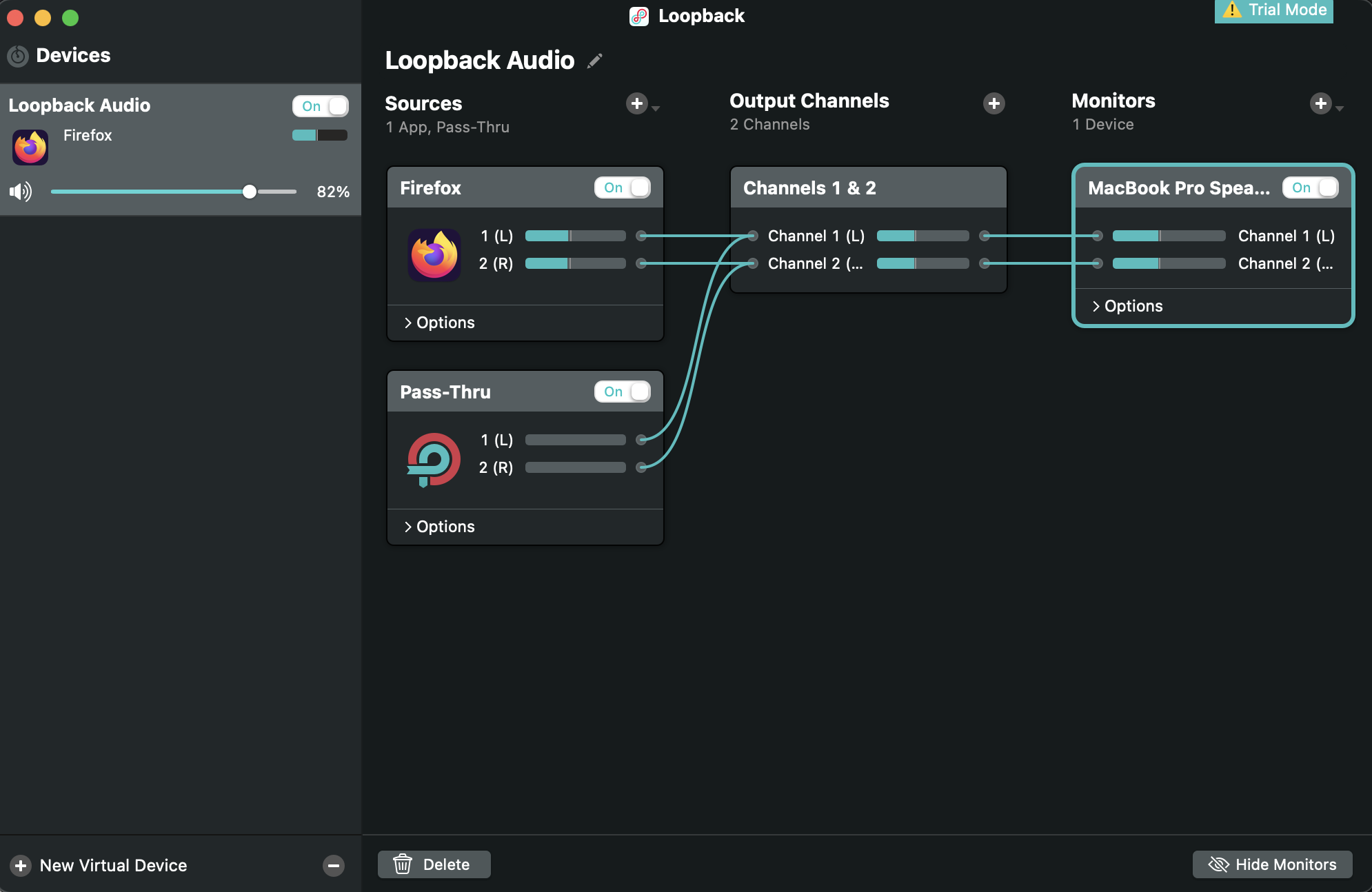This screenshot has height=892, width=1372.
Task: Click the 'Sources' column heading
Action: [423, 103]
